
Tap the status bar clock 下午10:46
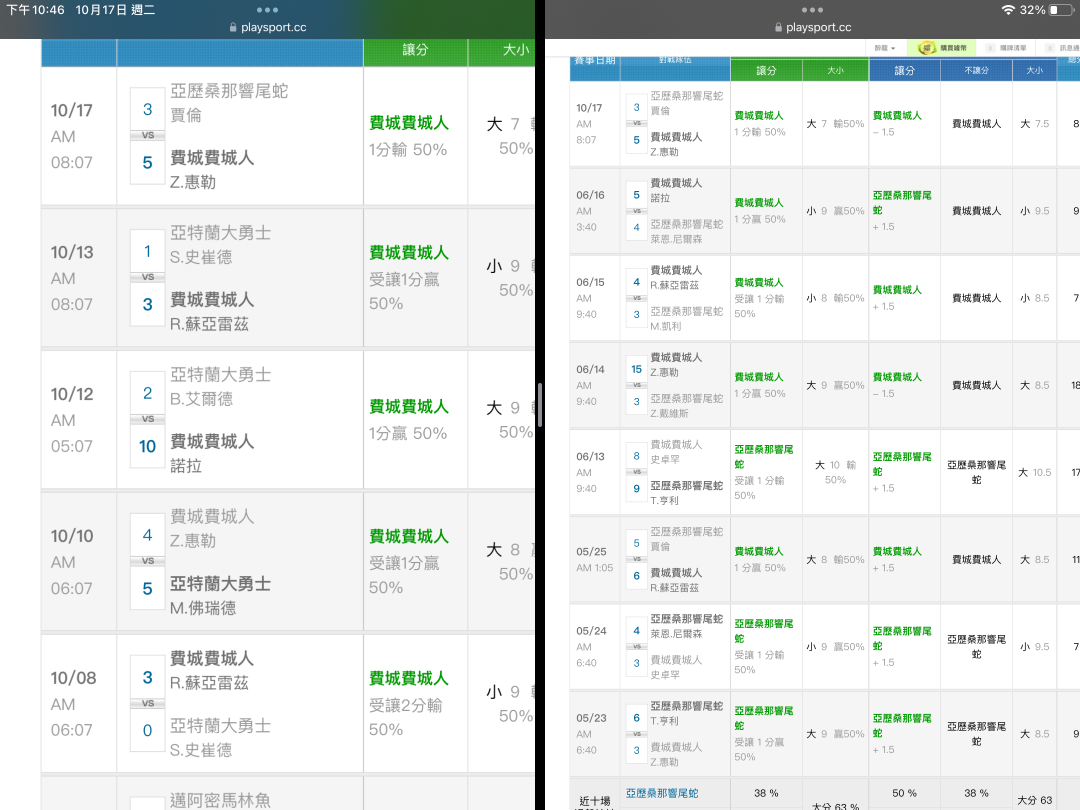(35, 10)
